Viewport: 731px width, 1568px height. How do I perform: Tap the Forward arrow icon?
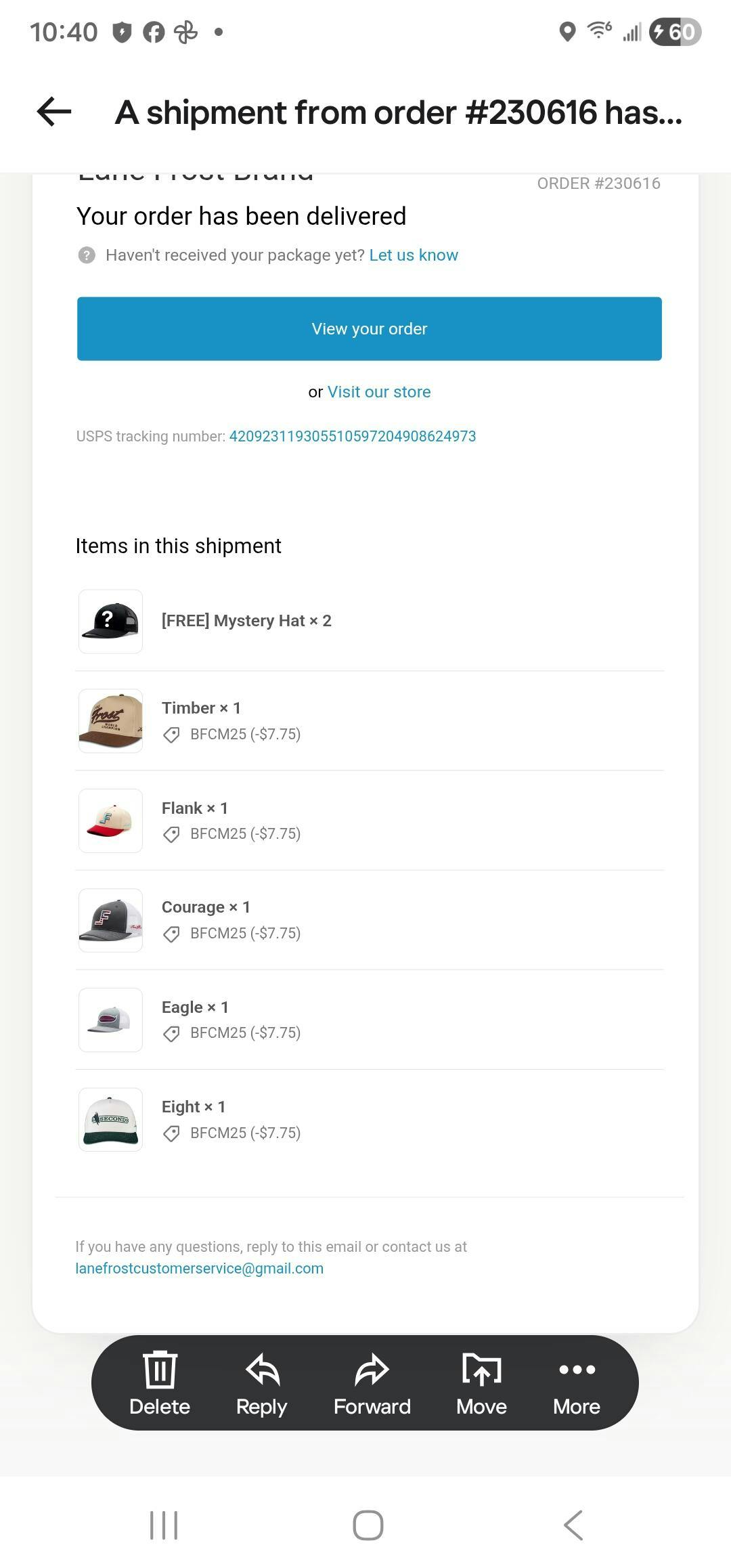point(372,1370)
